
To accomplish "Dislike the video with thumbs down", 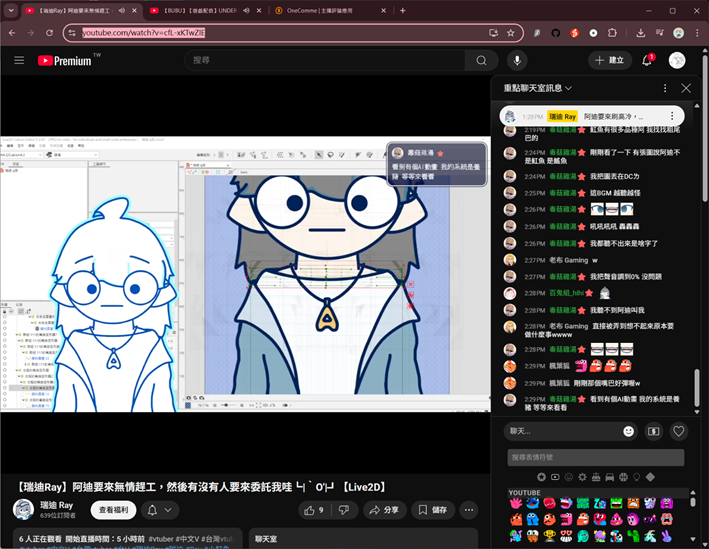I will [343, 510].
